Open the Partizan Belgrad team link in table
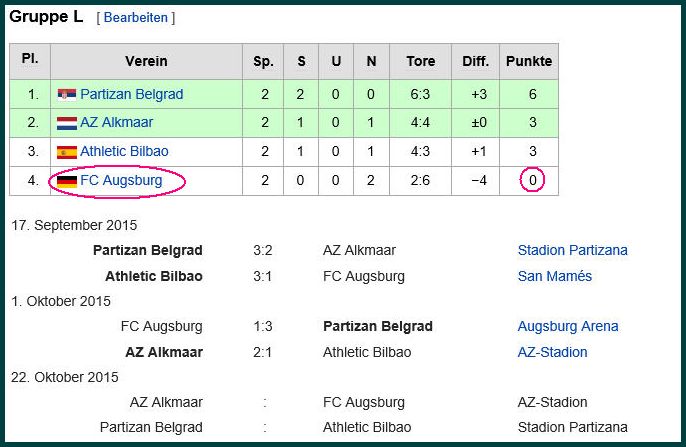 132,94
